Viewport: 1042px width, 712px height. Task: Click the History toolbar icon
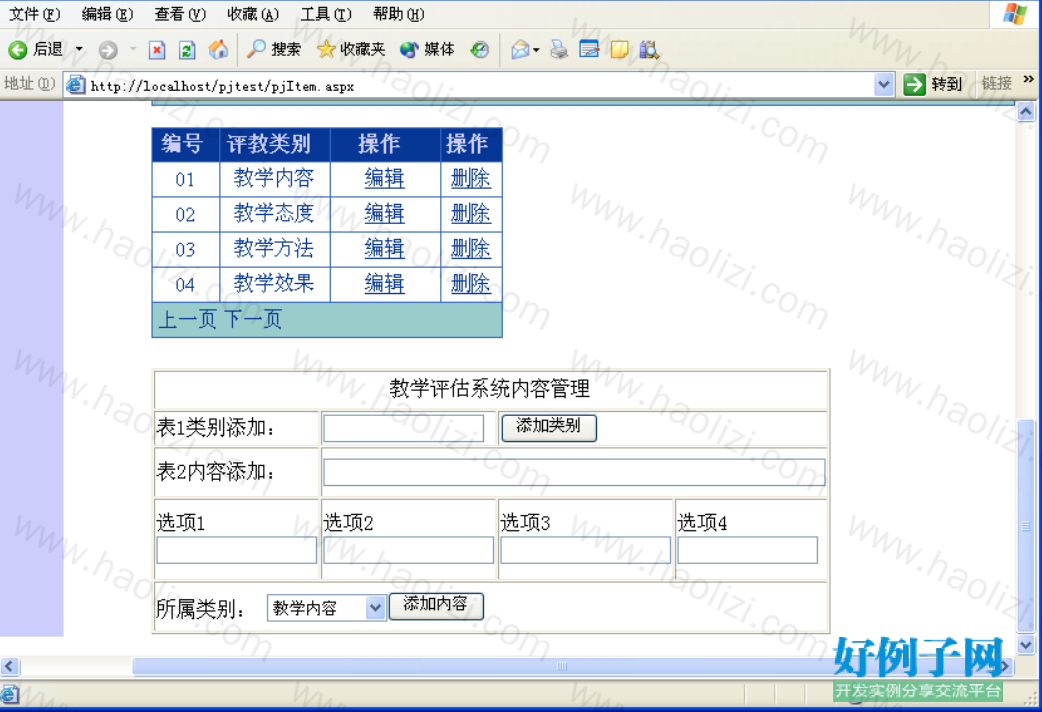[x=479, y=49]
